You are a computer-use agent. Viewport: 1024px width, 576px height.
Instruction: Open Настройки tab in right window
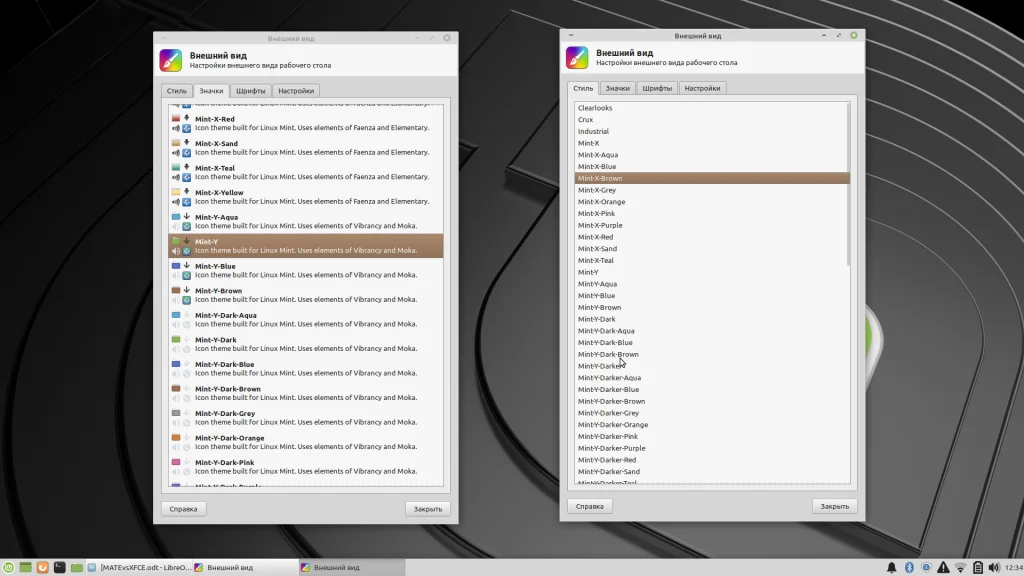pos(702,88)
